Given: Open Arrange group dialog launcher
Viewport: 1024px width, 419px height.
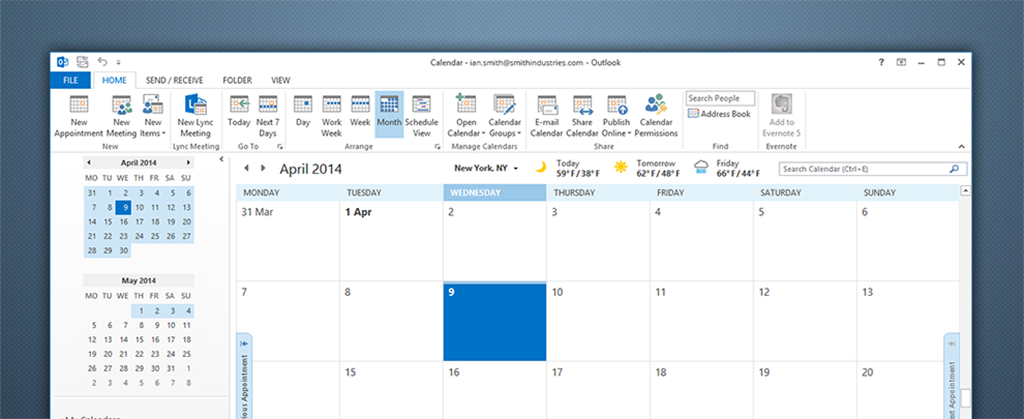Looking at the screenshot, I should point(438,147).
